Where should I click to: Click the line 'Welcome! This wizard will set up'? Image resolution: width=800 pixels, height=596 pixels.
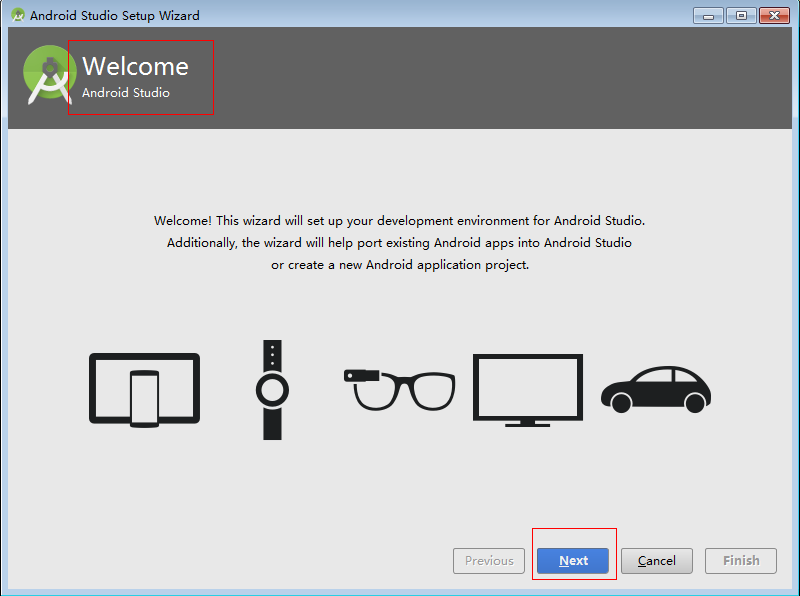pos(399,220)
